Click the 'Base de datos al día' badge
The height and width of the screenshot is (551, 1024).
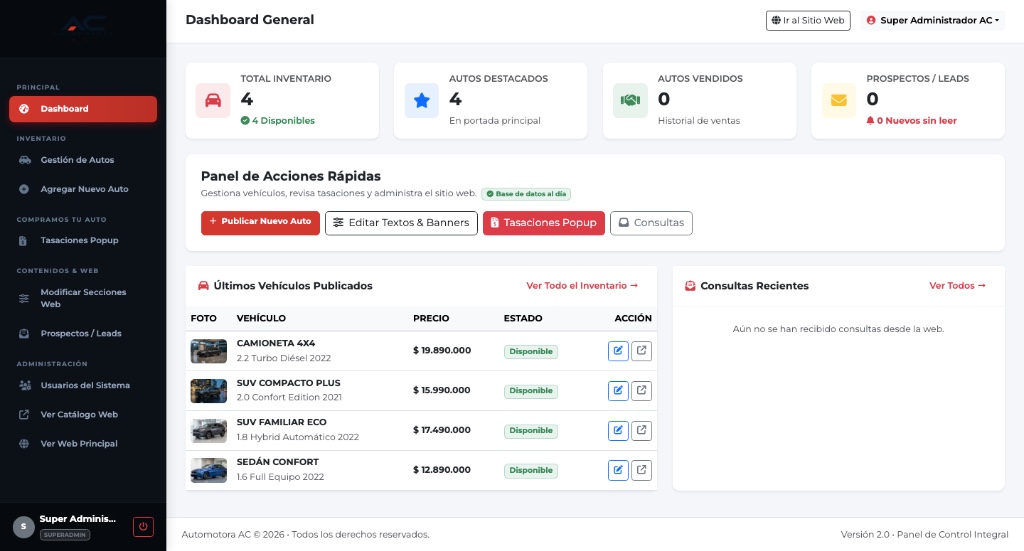pos(526,194)
